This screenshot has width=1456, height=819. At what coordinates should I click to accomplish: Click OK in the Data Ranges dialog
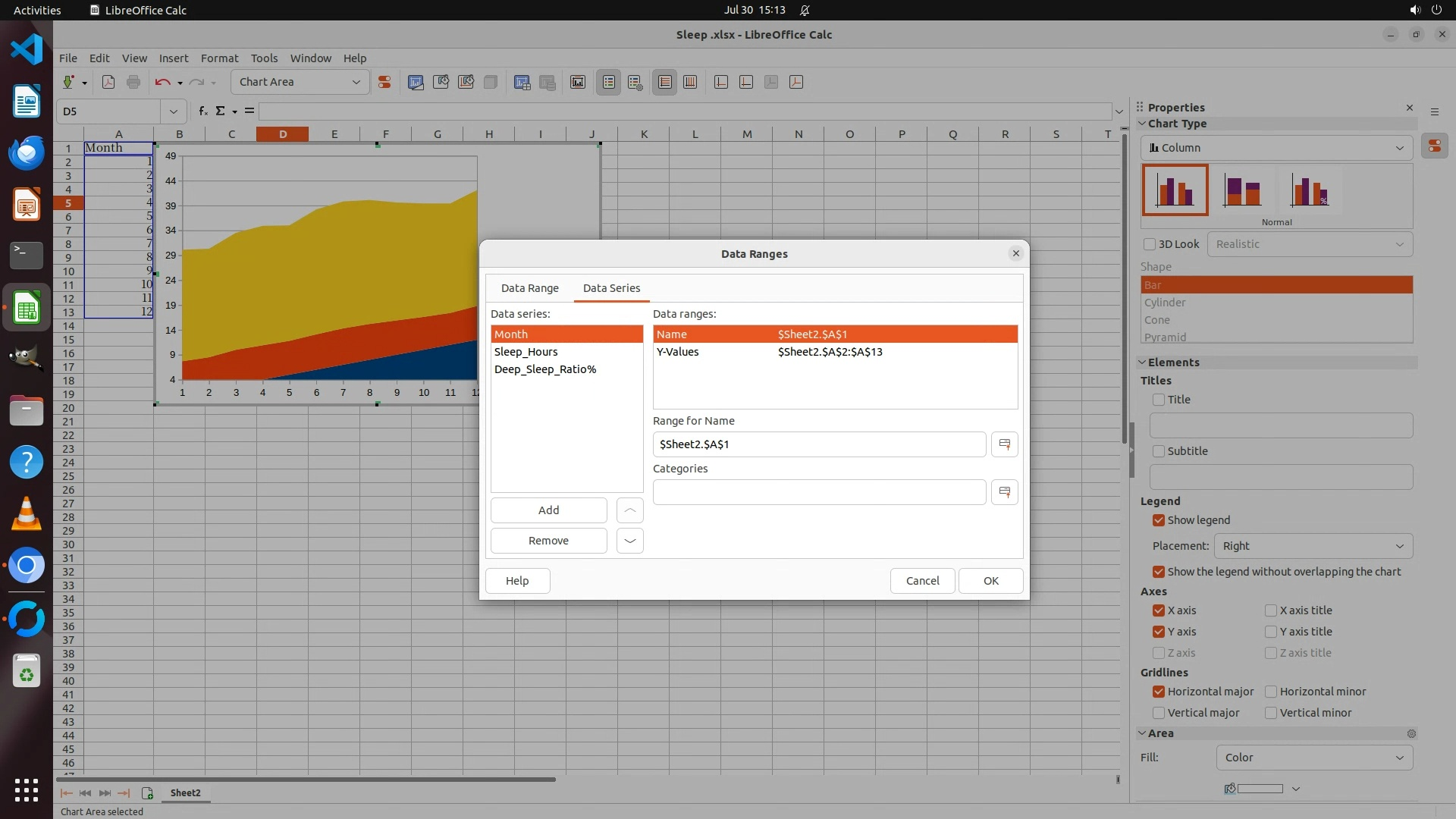990,581
